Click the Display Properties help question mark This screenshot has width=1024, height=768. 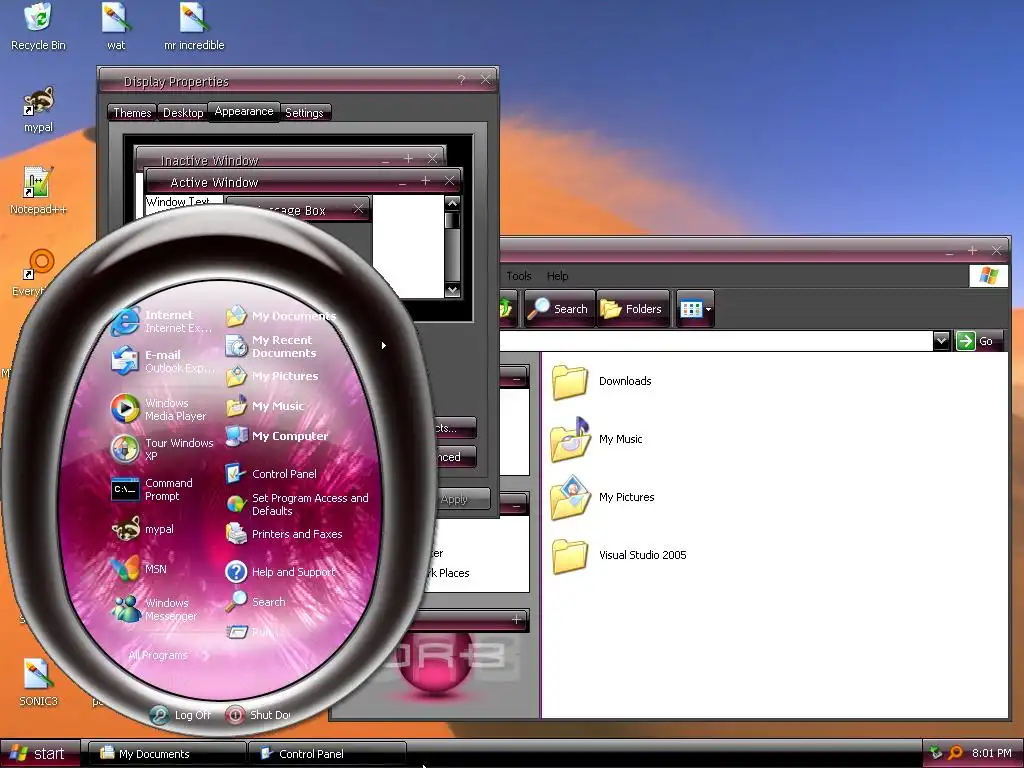point(462,80)
